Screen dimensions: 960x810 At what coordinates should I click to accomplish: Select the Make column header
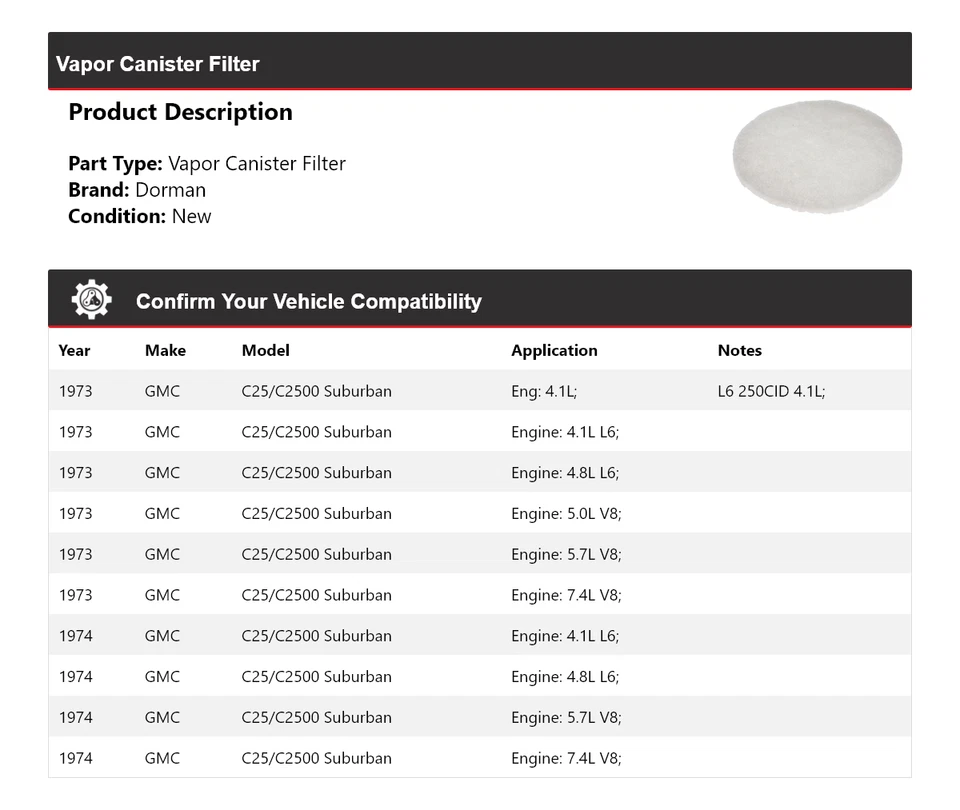click(165, 350)
